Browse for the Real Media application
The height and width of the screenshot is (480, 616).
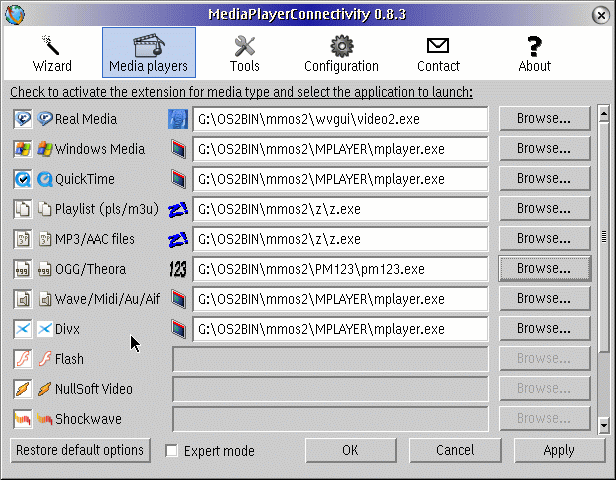click(x=544, y=119)
